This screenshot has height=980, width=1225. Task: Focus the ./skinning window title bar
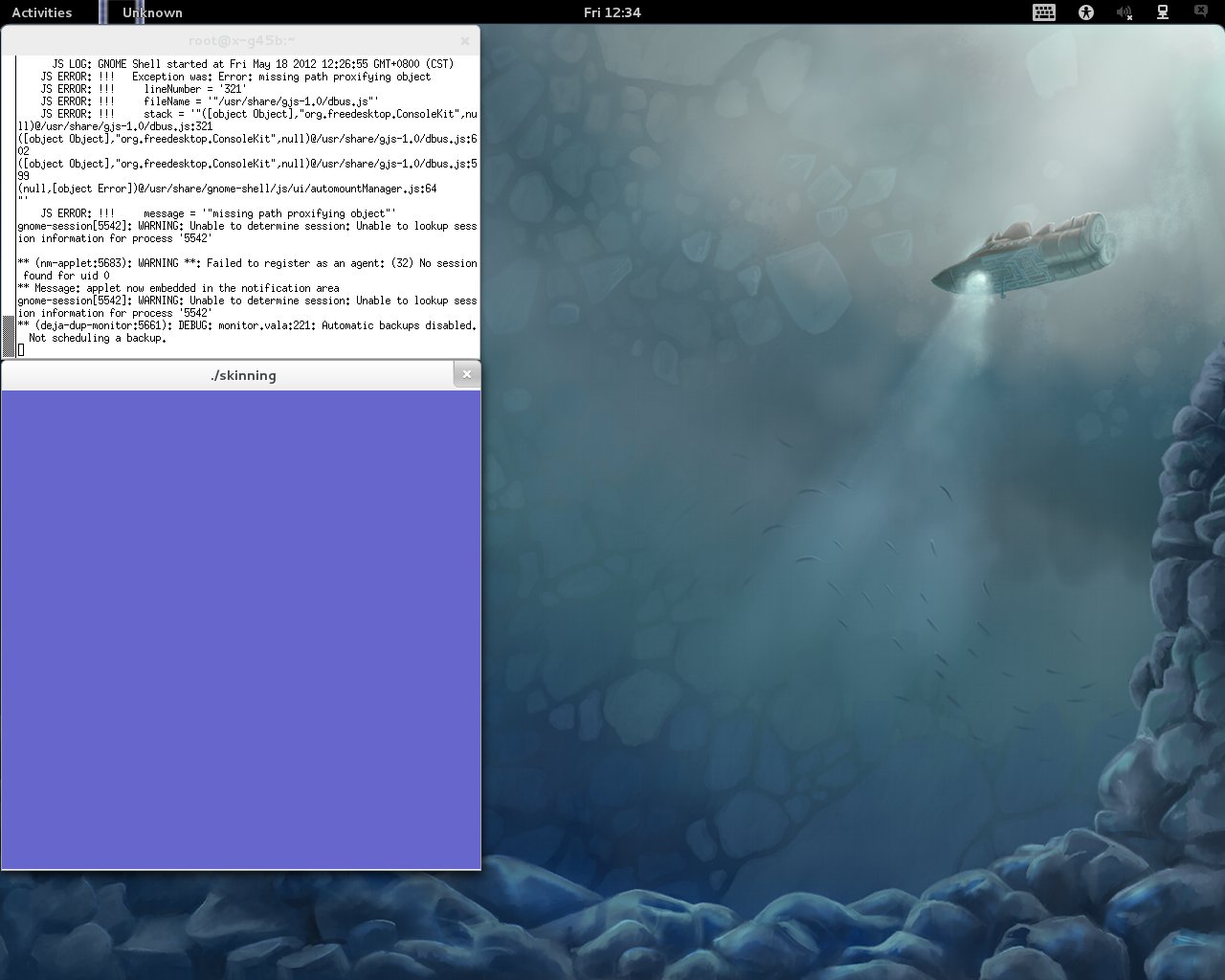[243, 375]
